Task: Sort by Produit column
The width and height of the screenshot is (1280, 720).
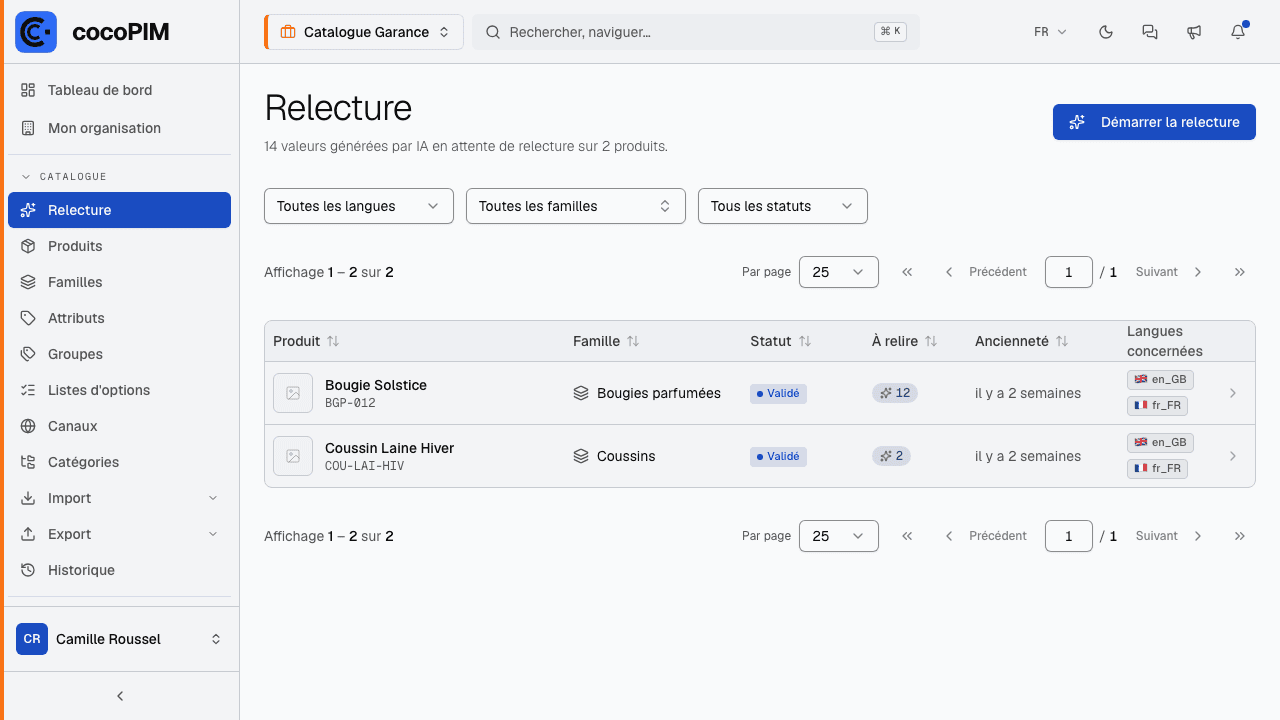Action: 306,341
